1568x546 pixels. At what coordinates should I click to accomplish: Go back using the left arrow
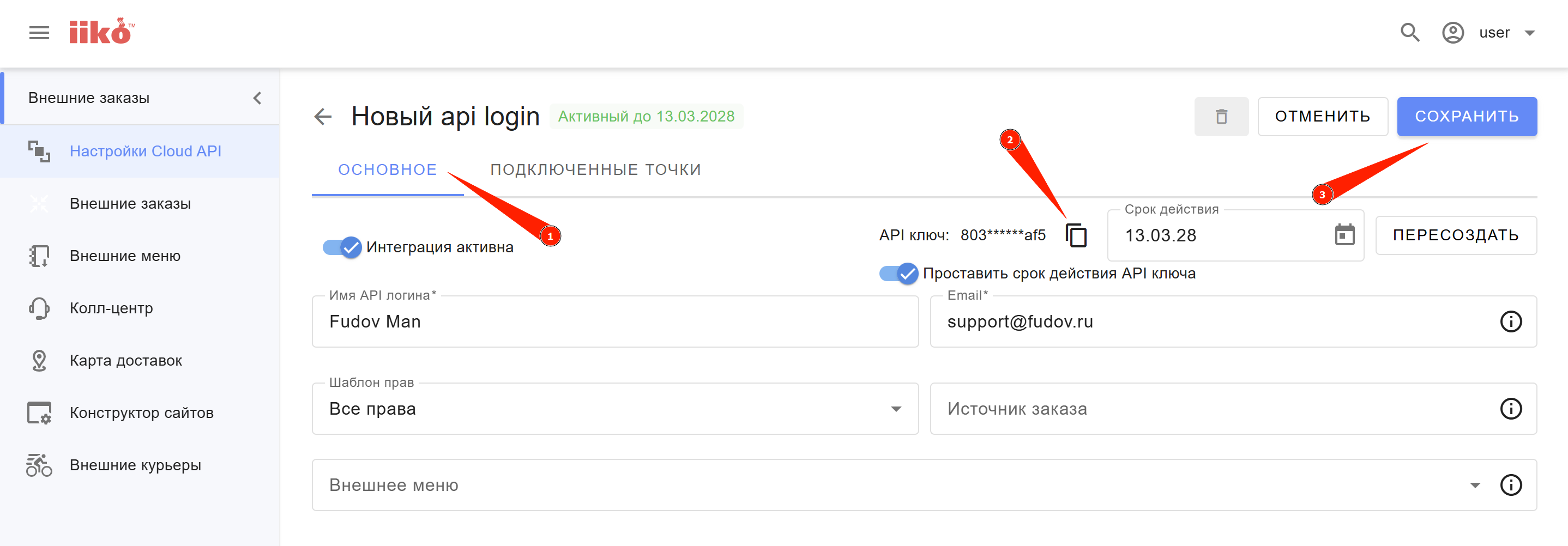(323, 117)
